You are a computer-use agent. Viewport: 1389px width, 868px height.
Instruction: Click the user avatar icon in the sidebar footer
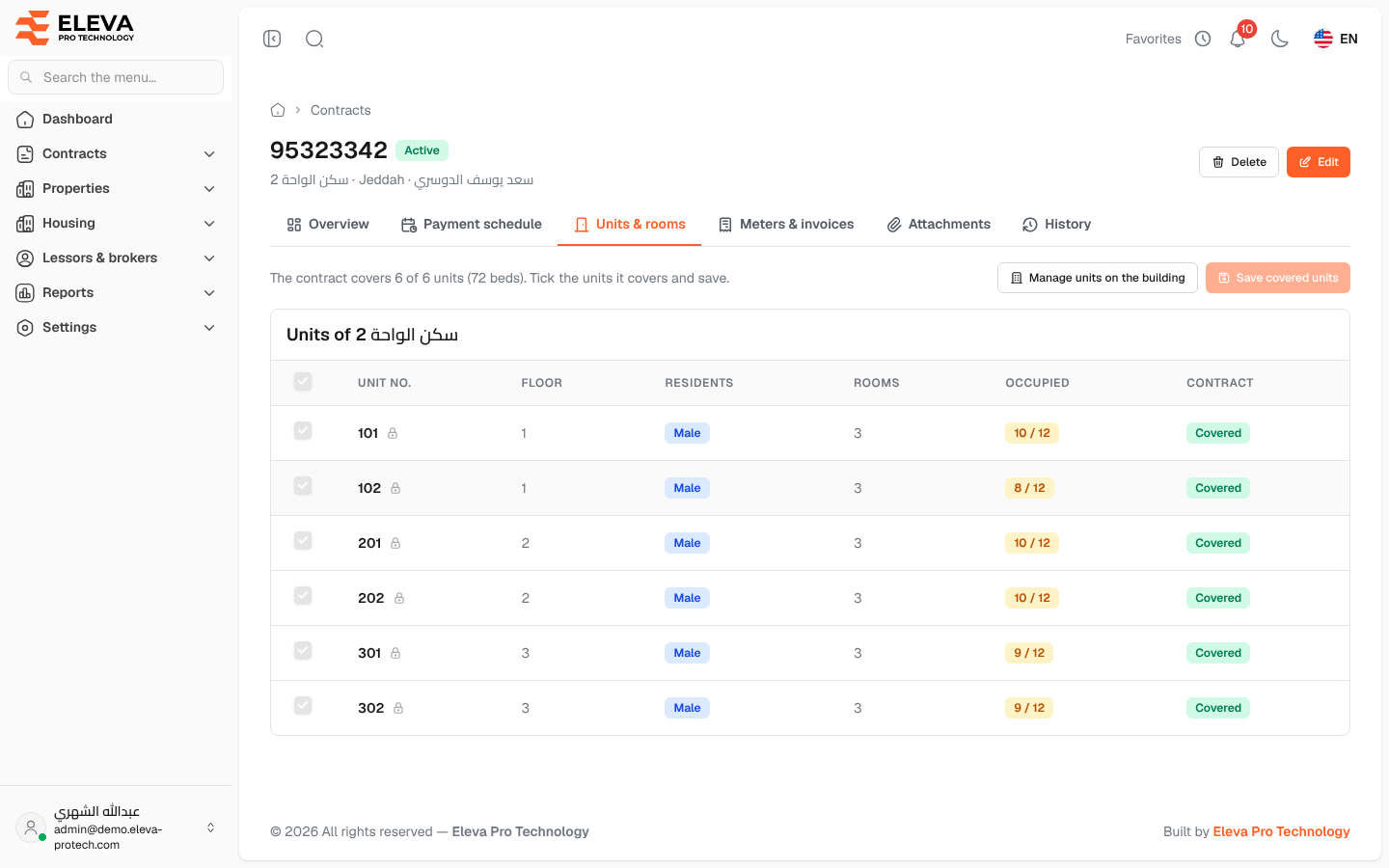(31, 827)
